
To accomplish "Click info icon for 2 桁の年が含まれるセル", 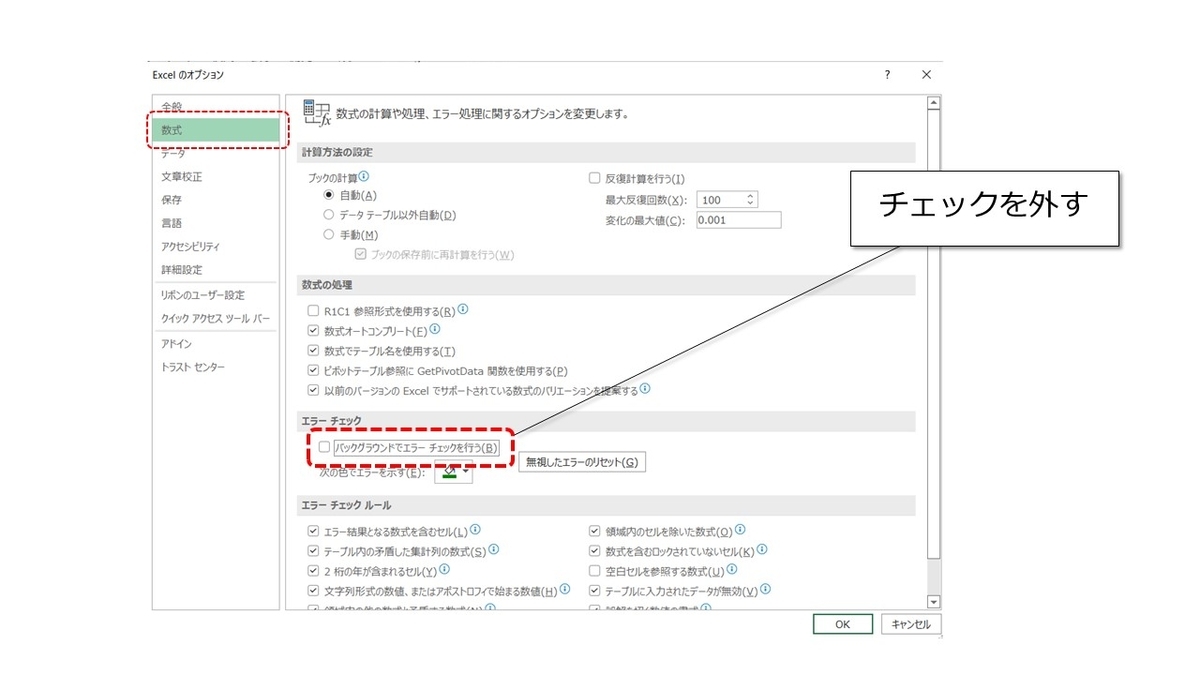I will 444,569.
